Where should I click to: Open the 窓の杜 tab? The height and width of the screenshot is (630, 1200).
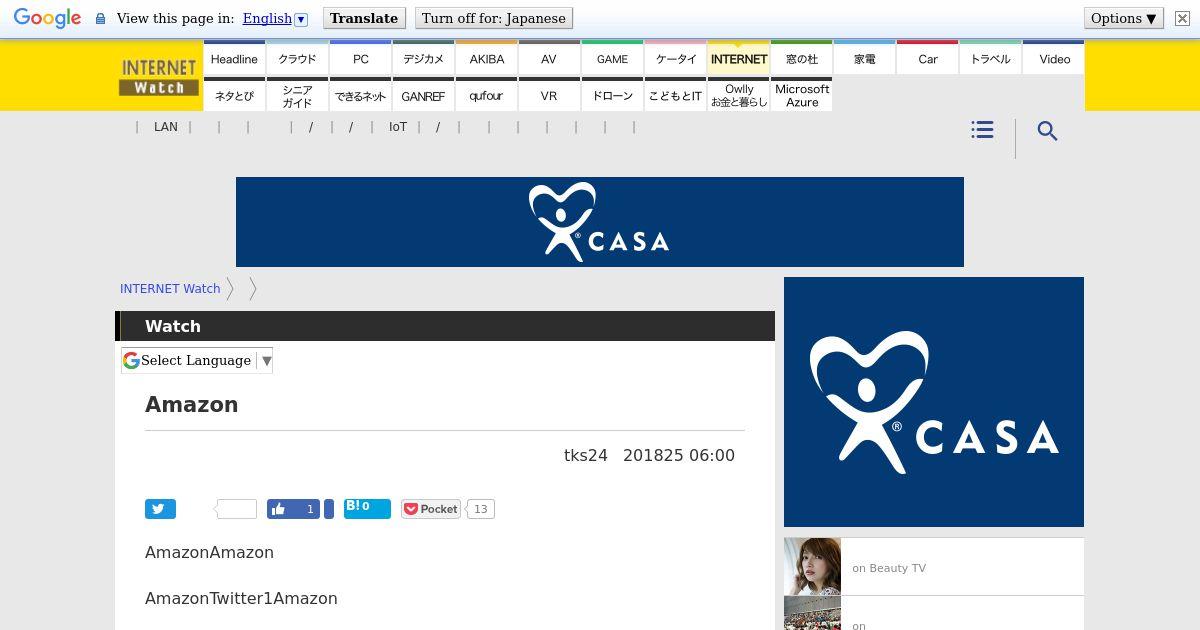801,58
